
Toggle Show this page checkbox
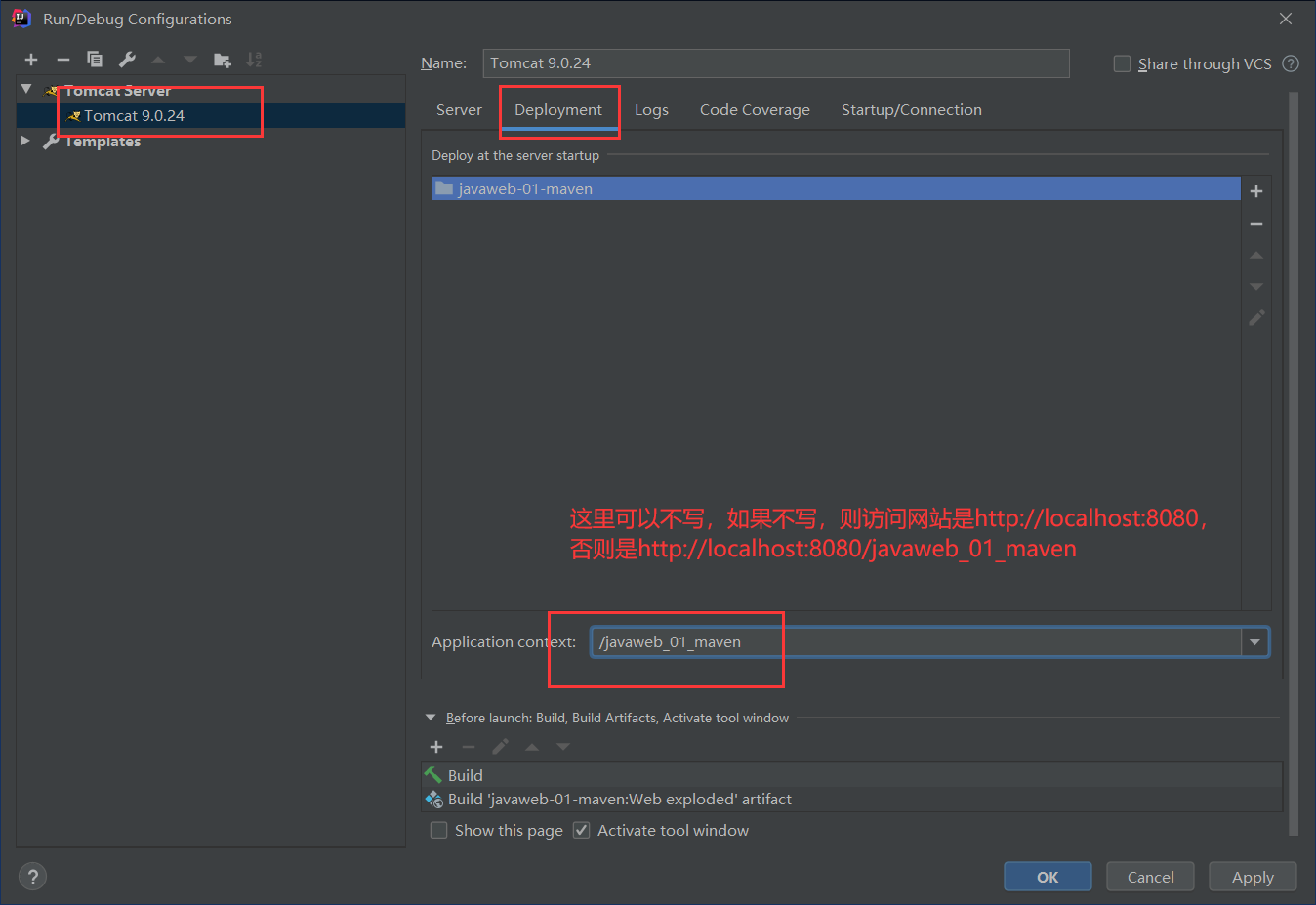coord(439,830)
